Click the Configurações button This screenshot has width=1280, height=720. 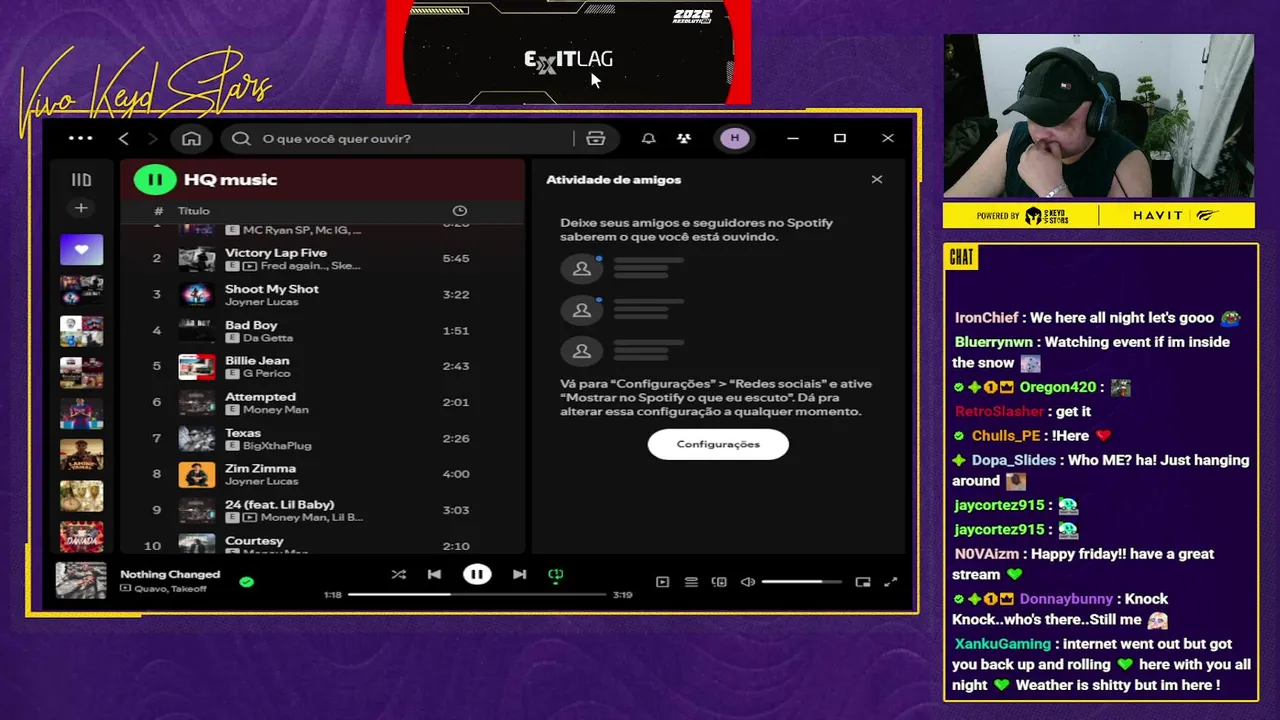click(718, 444)
